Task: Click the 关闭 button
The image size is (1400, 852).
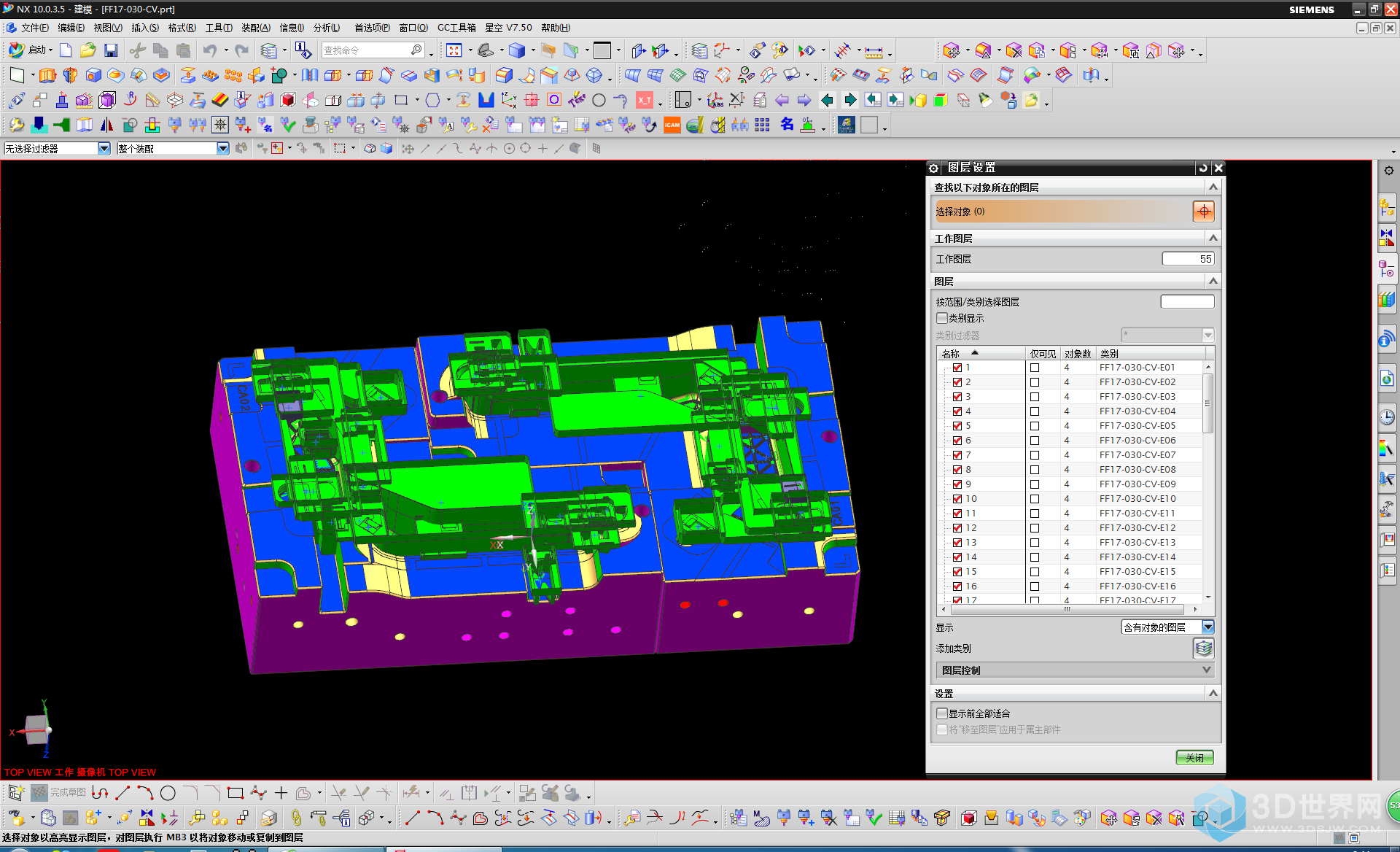Action: 1194,758
